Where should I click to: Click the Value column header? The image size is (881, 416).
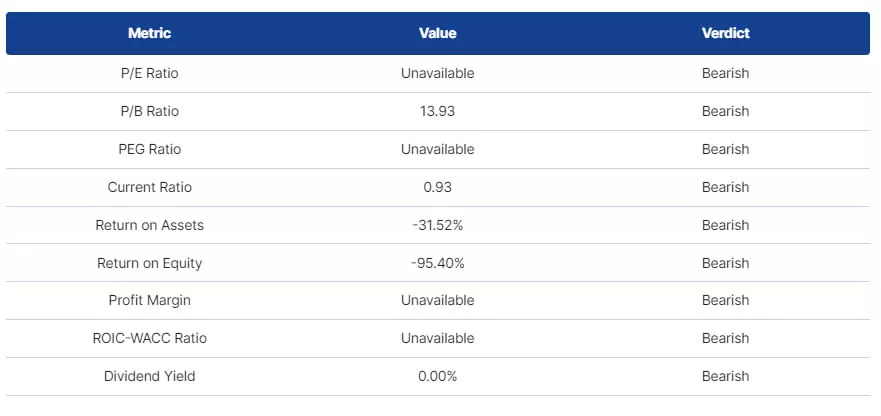click(437, 33)
